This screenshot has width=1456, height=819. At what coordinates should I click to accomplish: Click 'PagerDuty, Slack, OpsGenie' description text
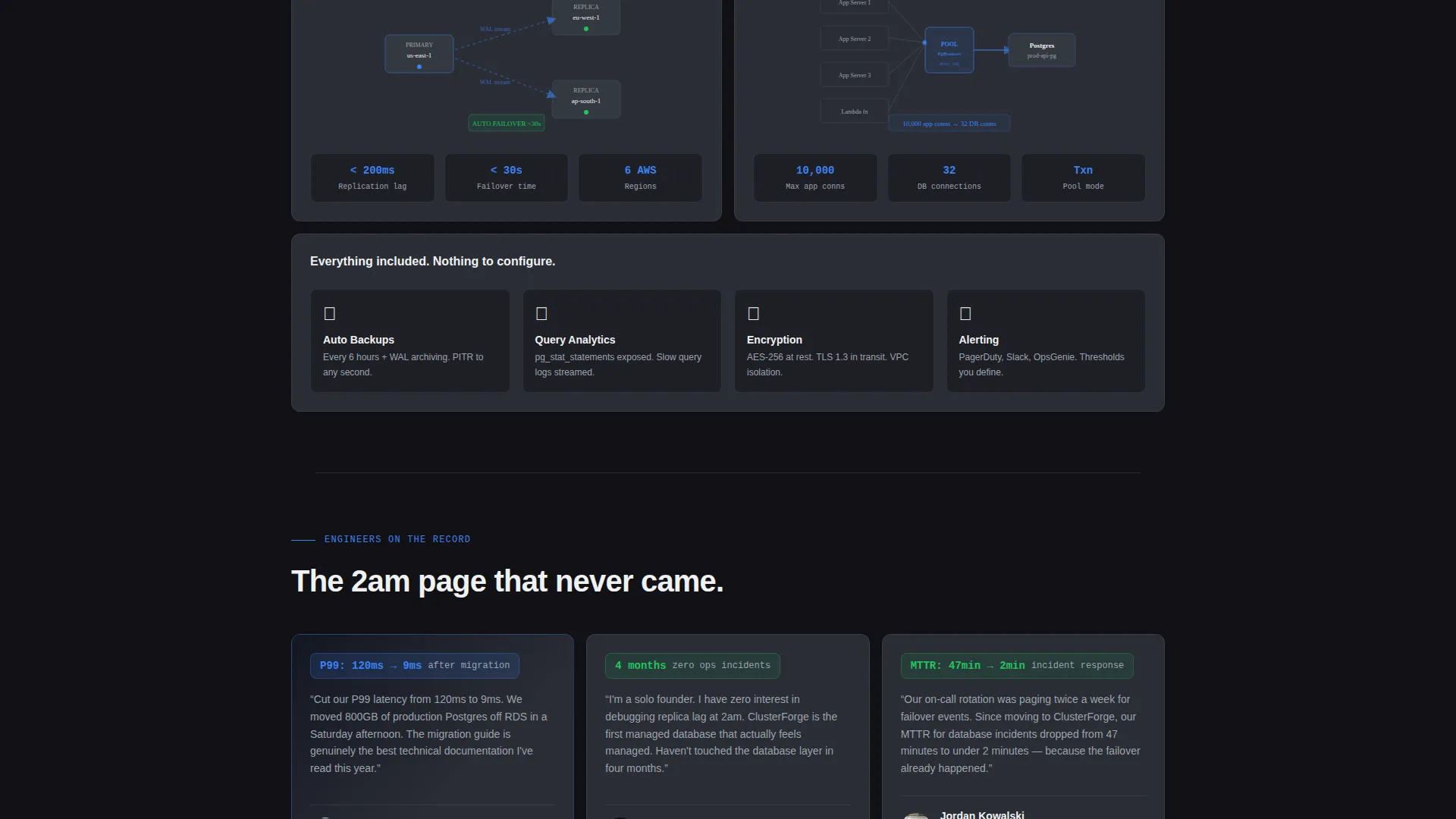pyautogui.click(x=1041, y=365)
